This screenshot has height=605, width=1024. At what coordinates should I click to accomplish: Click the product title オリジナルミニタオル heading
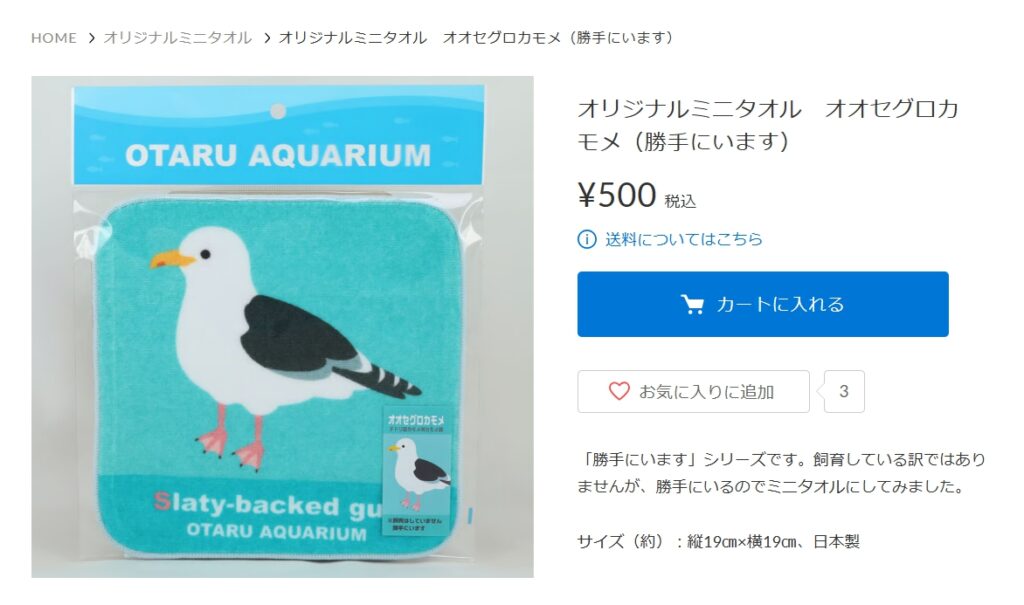click(768, 124)
